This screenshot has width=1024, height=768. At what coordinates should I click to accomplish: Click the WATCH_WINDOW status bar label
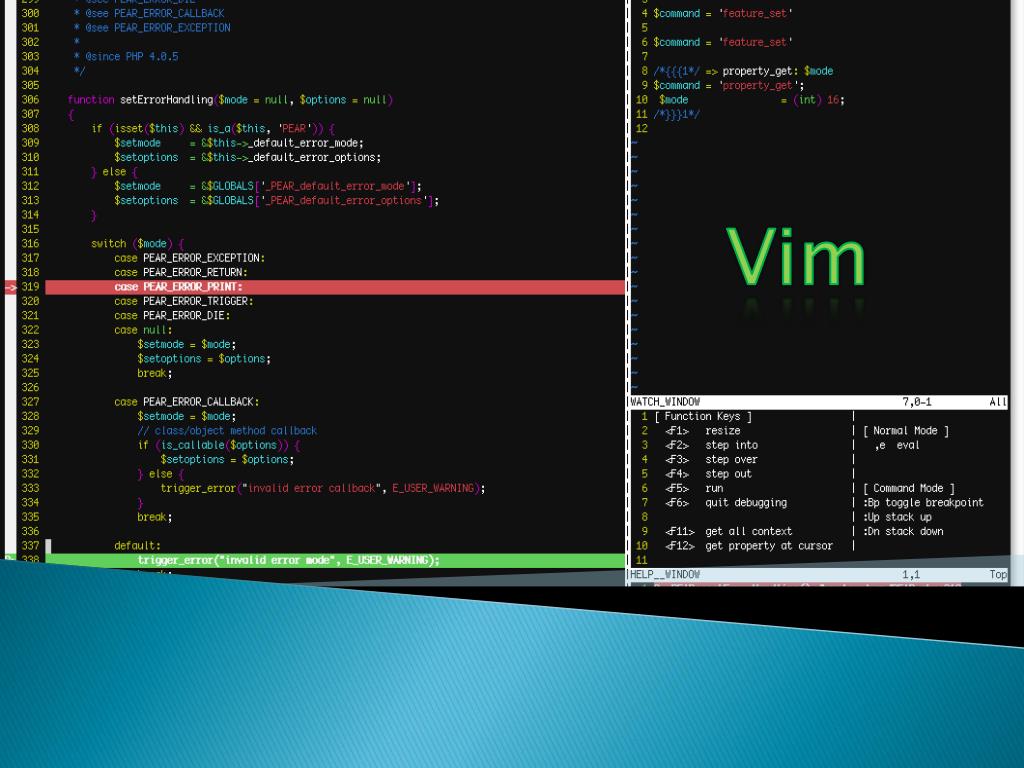[665, 402]
